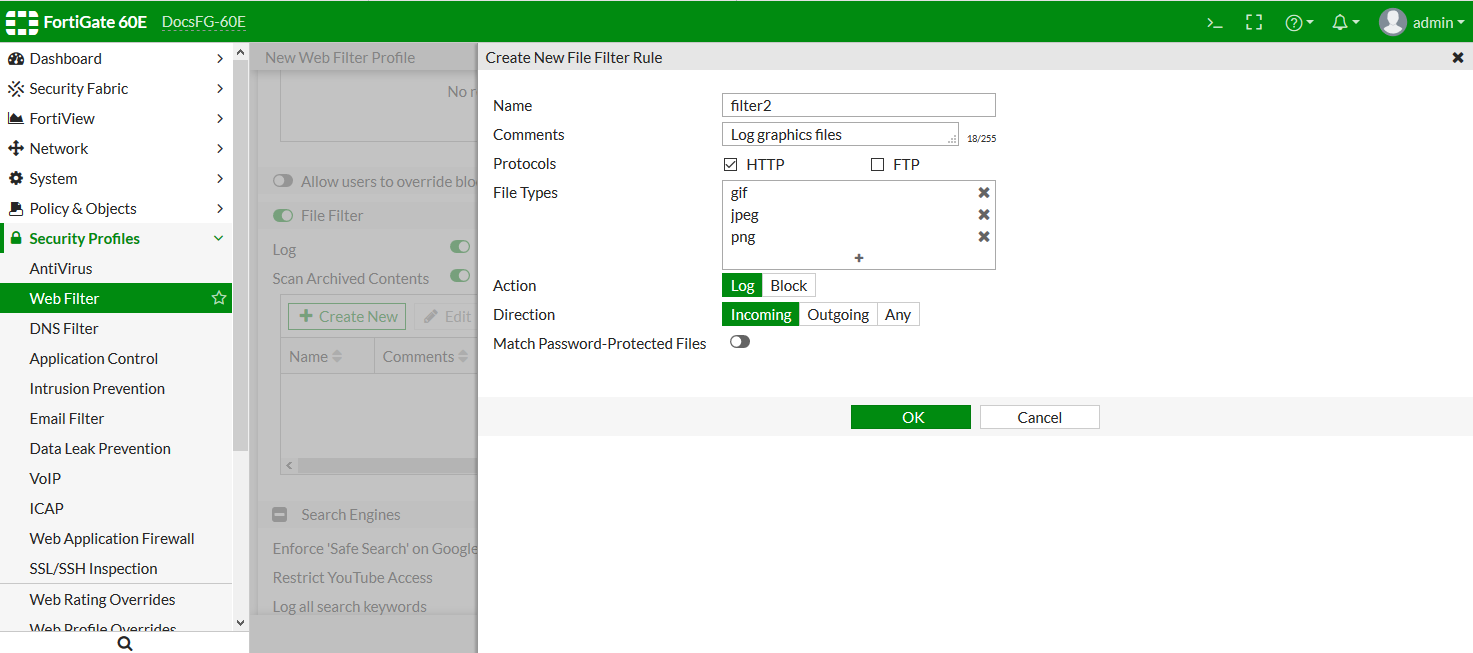Click the FortiGate 60E logo
1473x653 pixels.
[77, 22]
